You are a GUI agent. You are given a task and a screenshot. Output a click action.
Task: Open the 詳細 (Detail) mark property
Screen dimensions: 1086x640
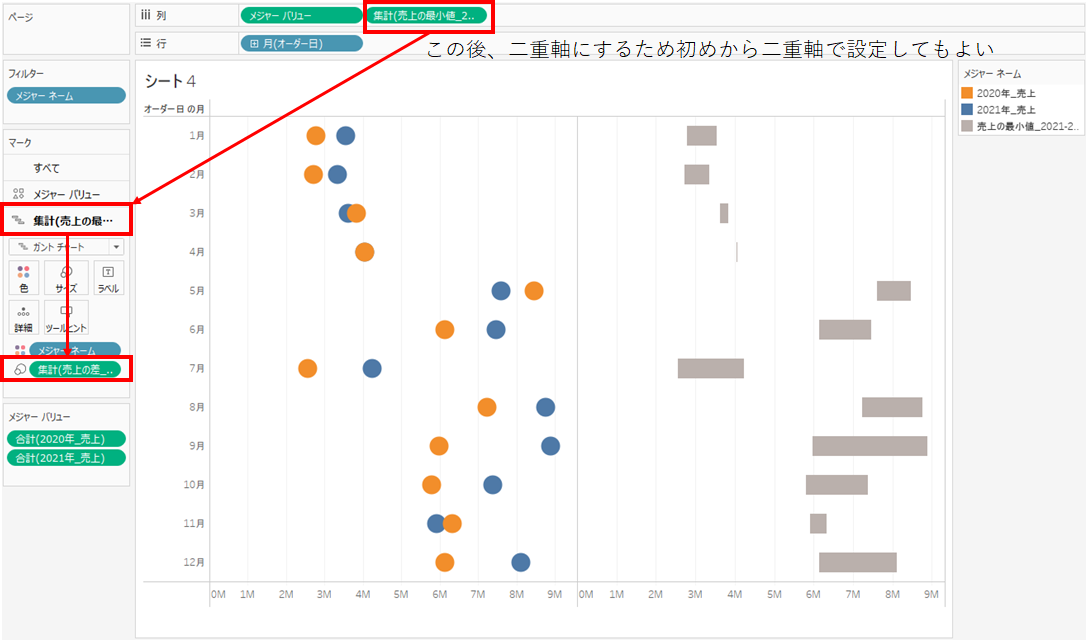pyautogui.click(x=24, y=318)
